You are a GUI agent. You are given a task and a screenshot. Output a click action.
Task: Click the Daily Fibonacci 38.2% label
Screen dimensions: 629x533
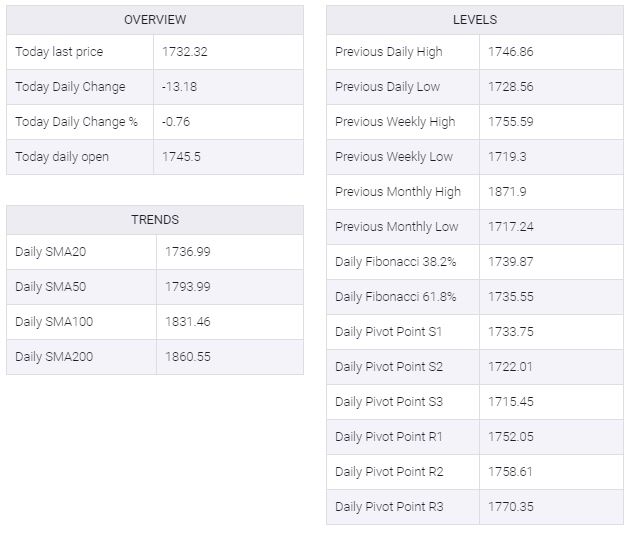[396, 261]
